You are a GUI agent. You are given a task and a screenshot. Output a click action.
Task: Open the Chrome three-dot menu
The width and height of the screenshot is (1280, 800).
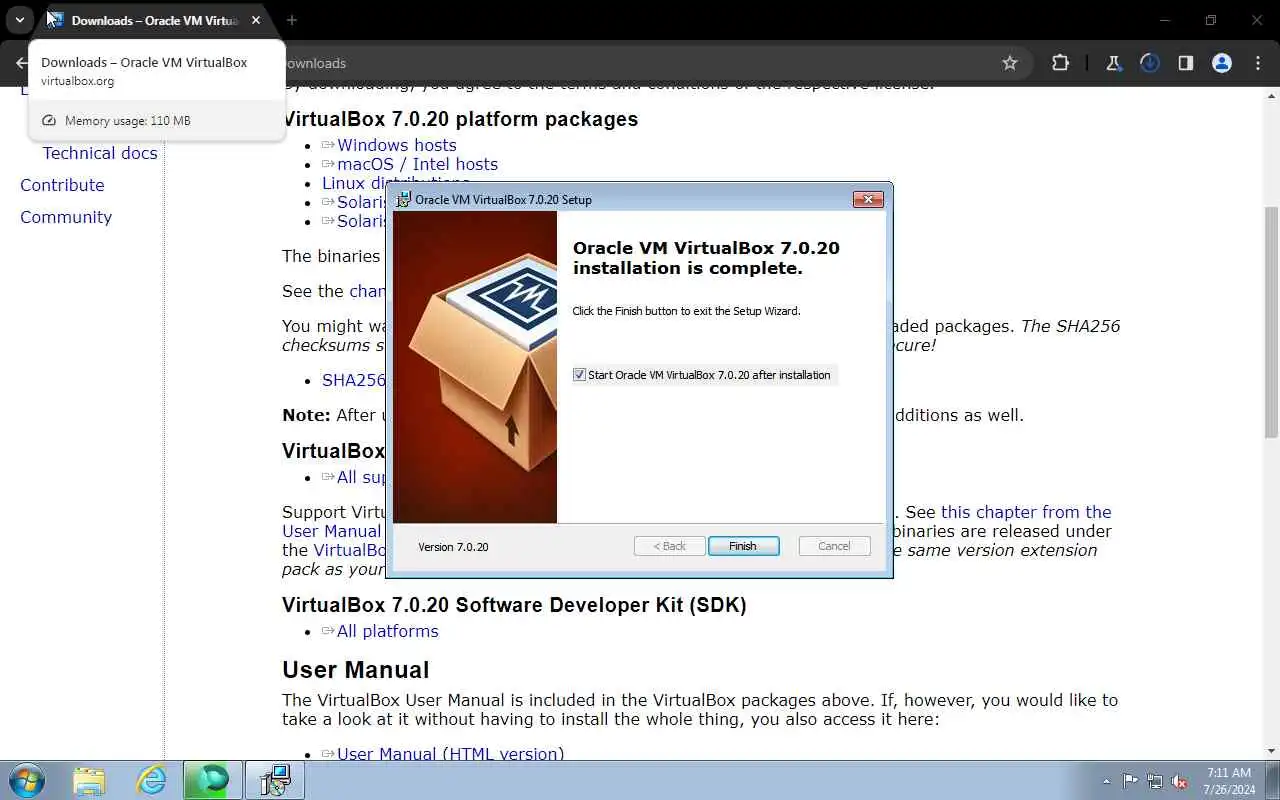[1258, 63]
